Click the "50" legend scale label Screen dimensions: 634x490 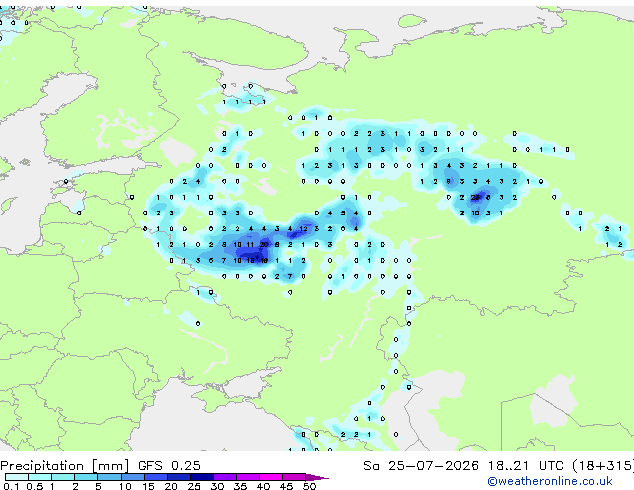pos(309,486)
